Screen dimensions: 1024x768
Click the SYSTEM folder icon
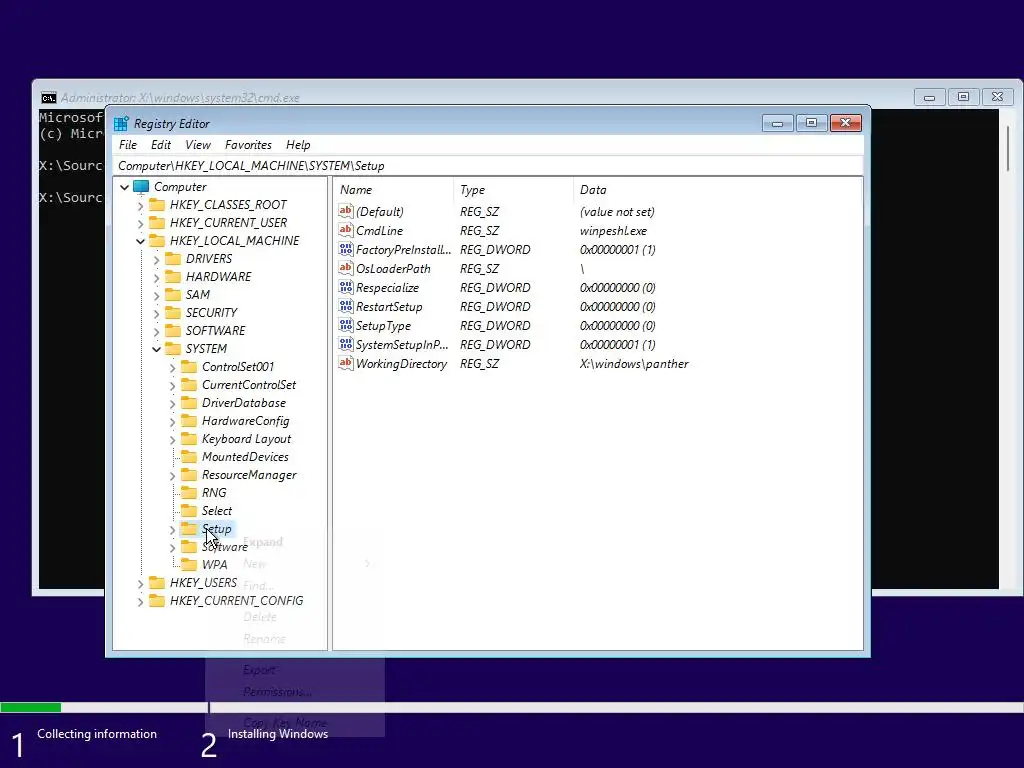click(173, 349)
